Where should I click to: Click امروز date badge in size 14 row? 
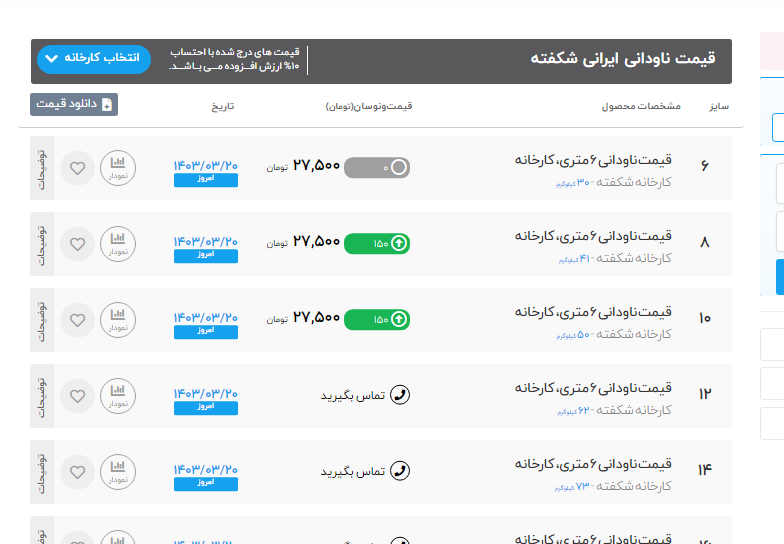pos(206,484)
